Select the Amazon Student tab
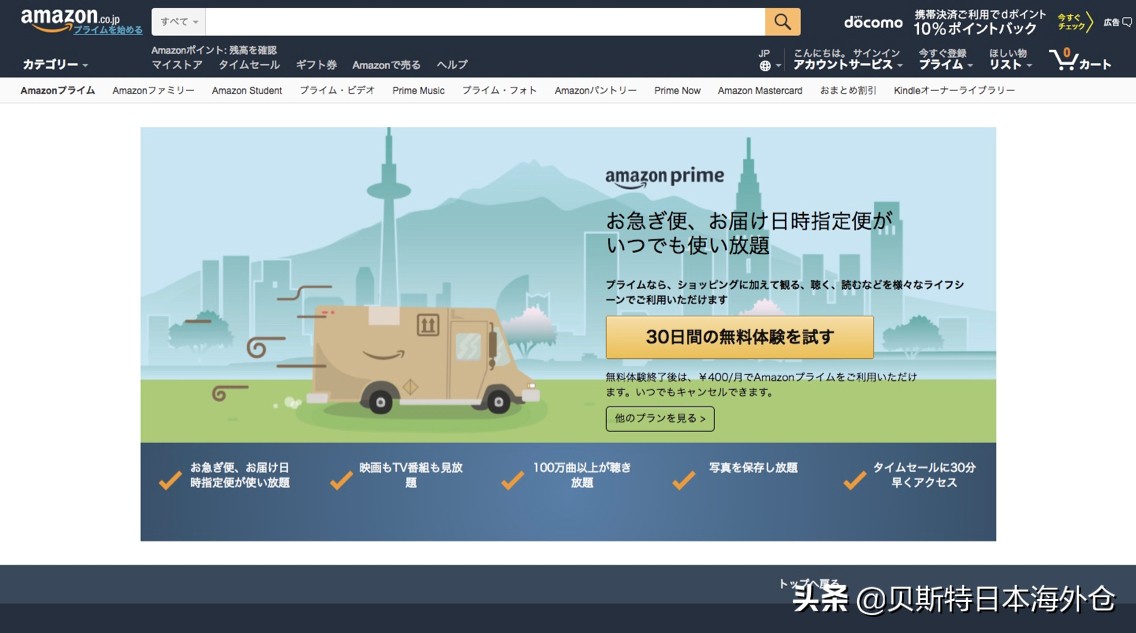This screenshot has width=1136, height=633. pos(247,91)
